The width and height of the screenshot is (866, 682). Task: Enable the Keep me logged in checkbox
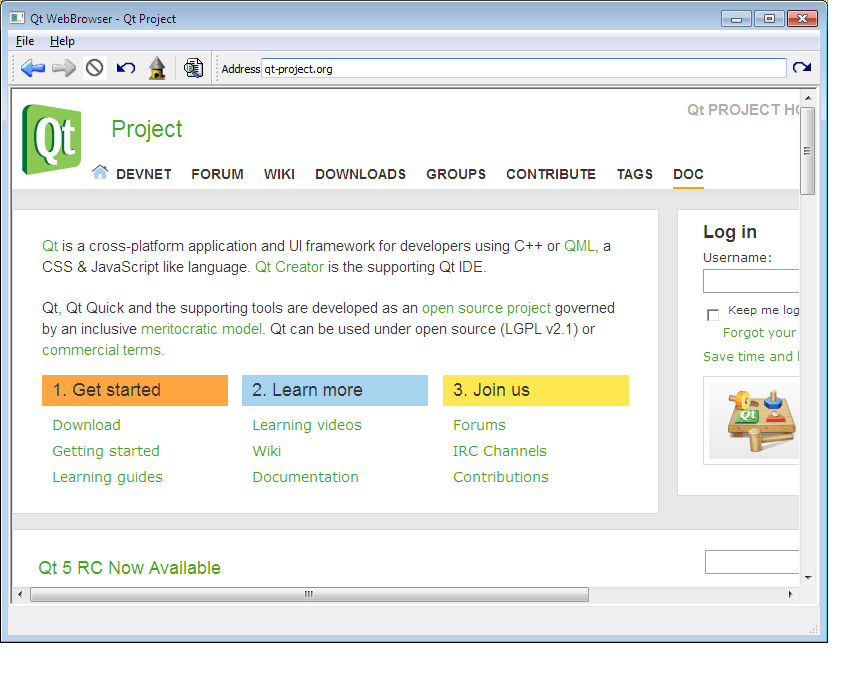click(713, 314)
